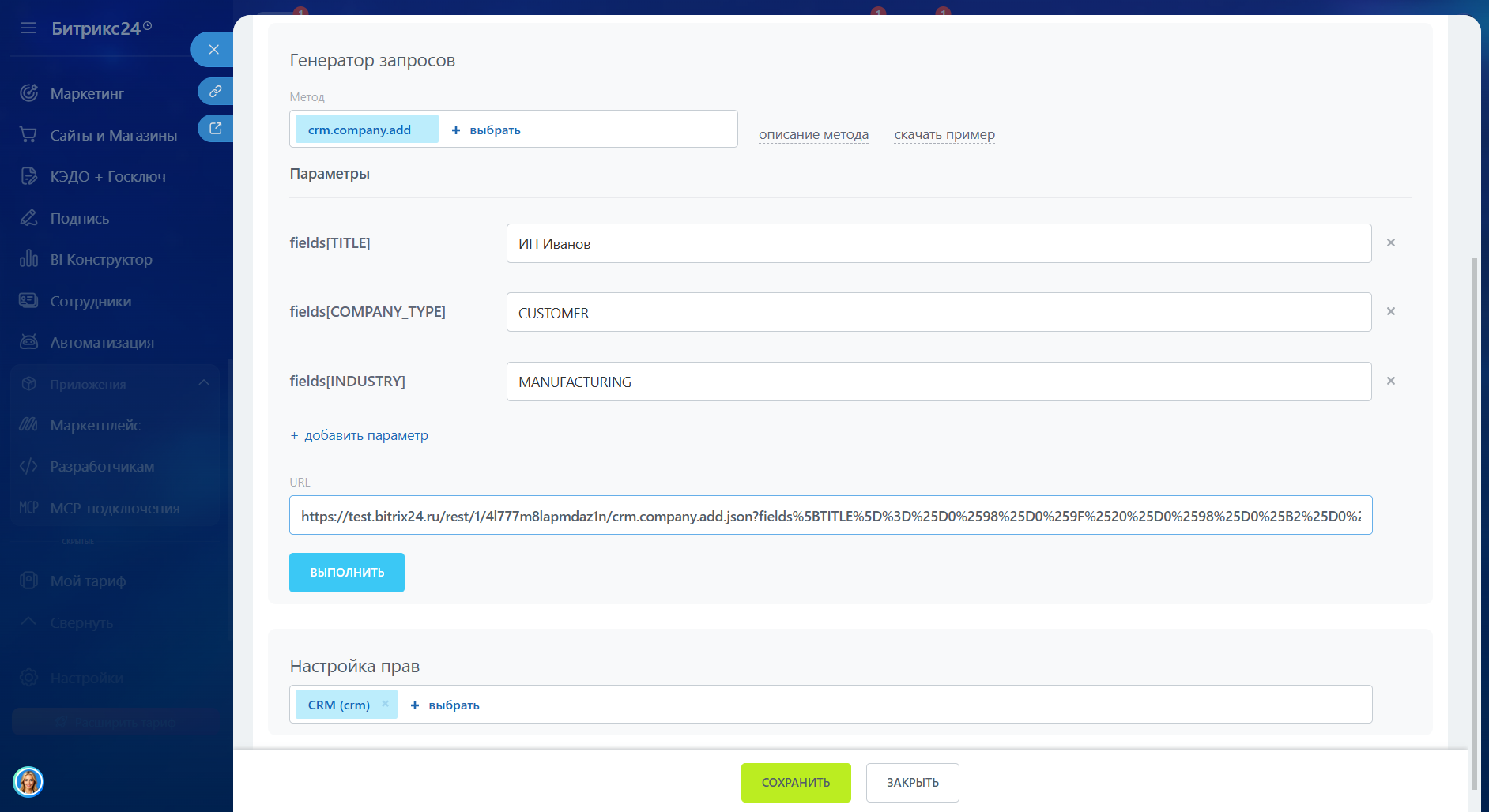Open the BI Конструктор section
Viewport: 1489px width, 812px height.
100,259
